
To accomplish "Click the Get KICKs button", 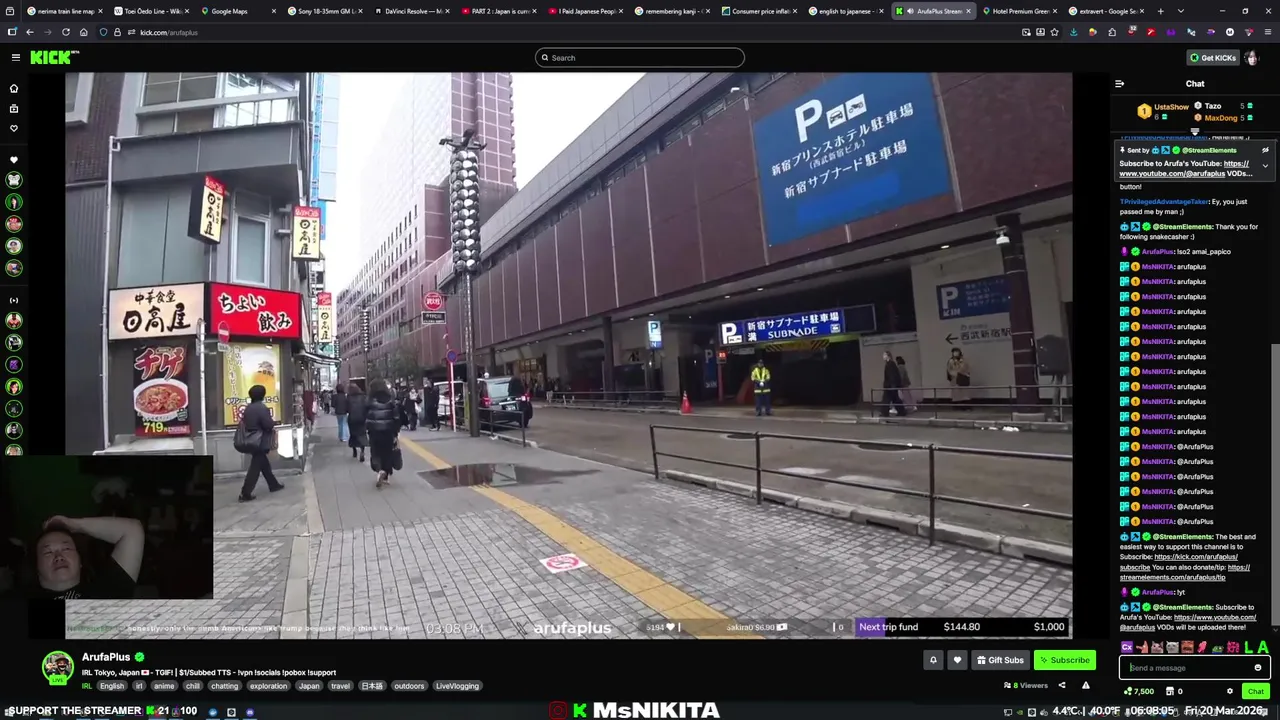I will (x=1212, y=57).
